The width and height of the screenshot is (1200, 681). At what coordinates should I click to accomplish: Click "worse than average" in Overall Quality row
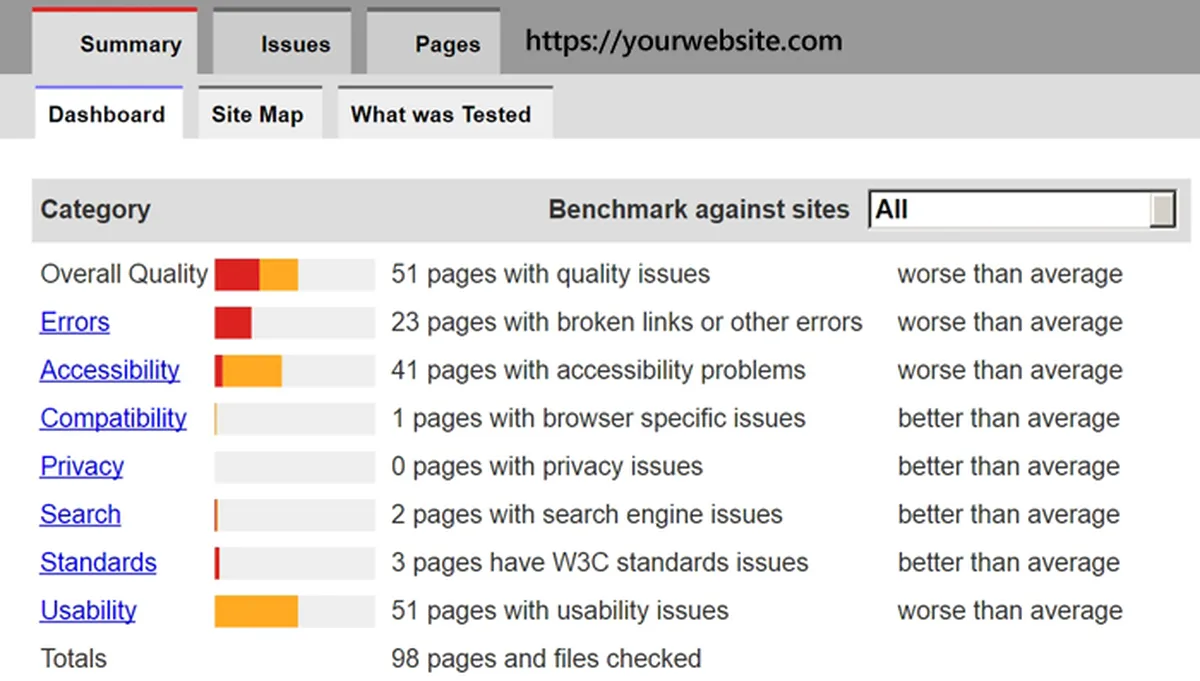point(1010,274)
